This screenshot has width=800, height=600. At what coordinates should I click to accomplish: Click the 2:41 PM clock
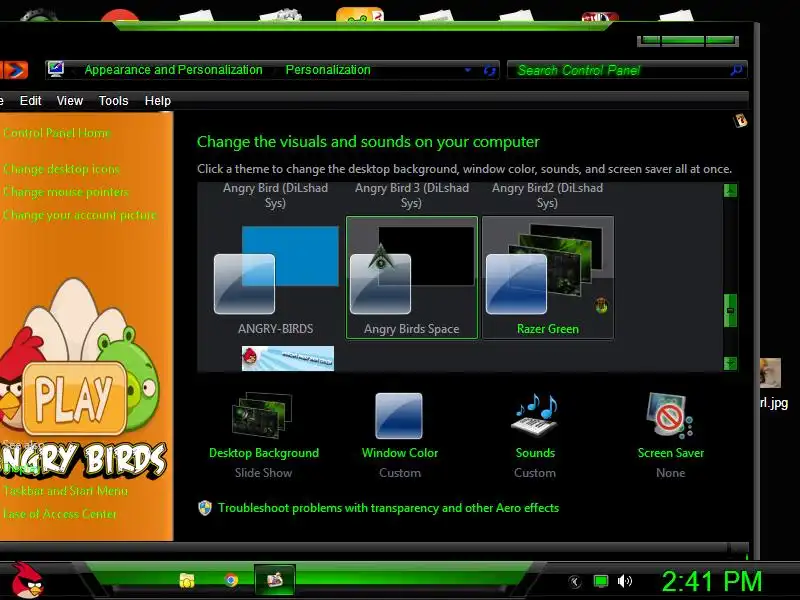(x=712, y=582)
